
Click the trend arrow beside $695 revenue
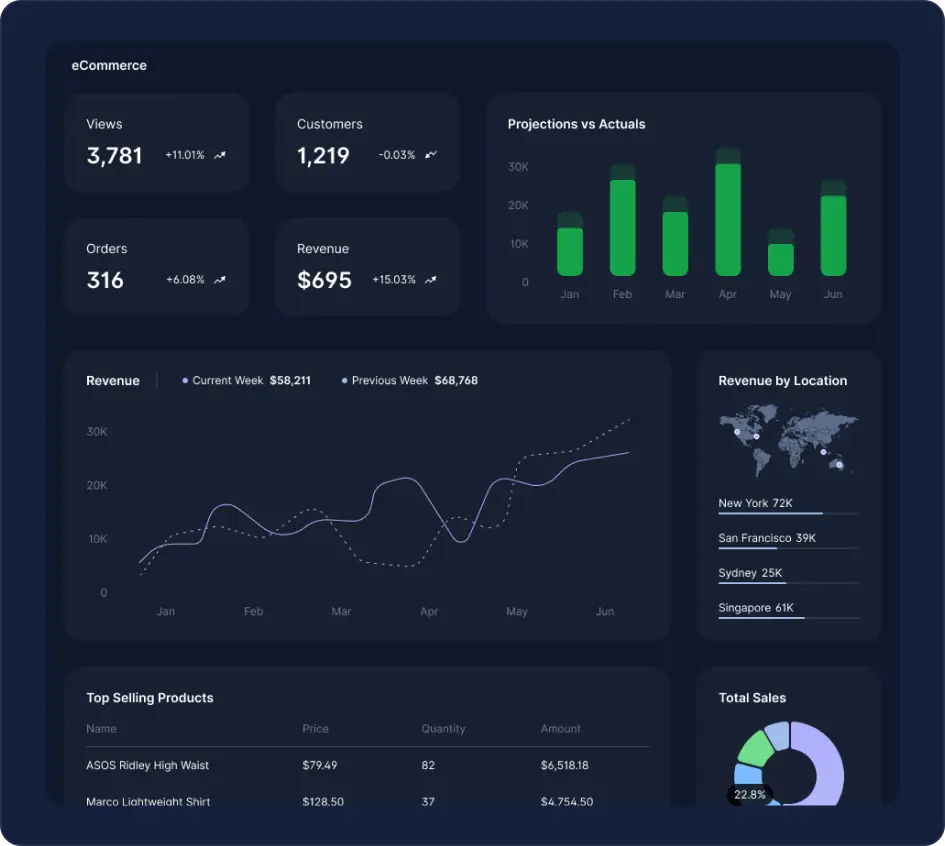(431, 280)
